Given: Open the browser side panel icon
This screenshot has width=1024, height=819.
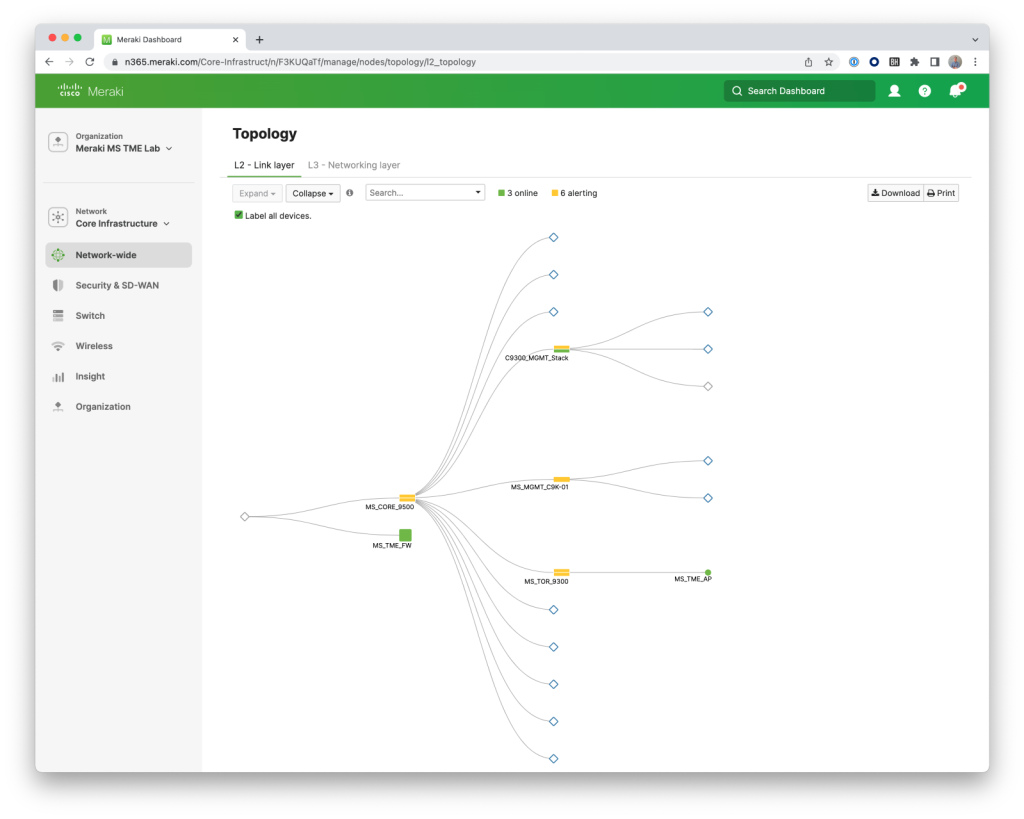Looking at the screenshot, I should click(935, 62).
